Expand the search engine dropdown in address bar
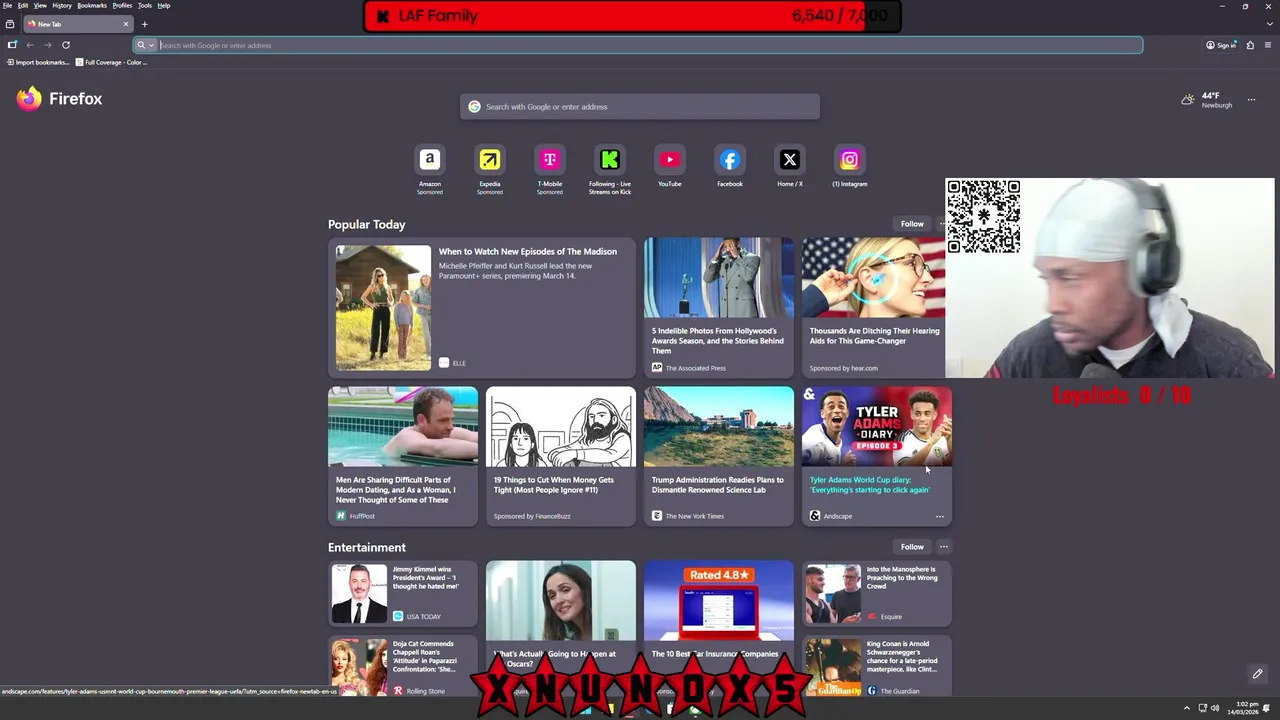Screen dimensions: 1280x720 (151, 45)
